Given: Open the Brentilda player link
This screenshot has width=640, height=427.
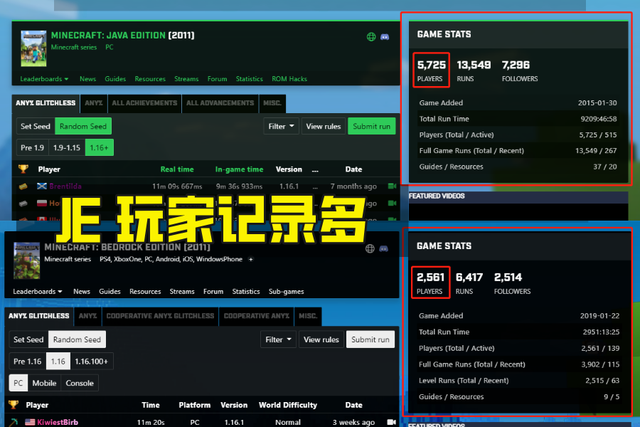Looking at the screenshot, I should click(x=65, y=186).
